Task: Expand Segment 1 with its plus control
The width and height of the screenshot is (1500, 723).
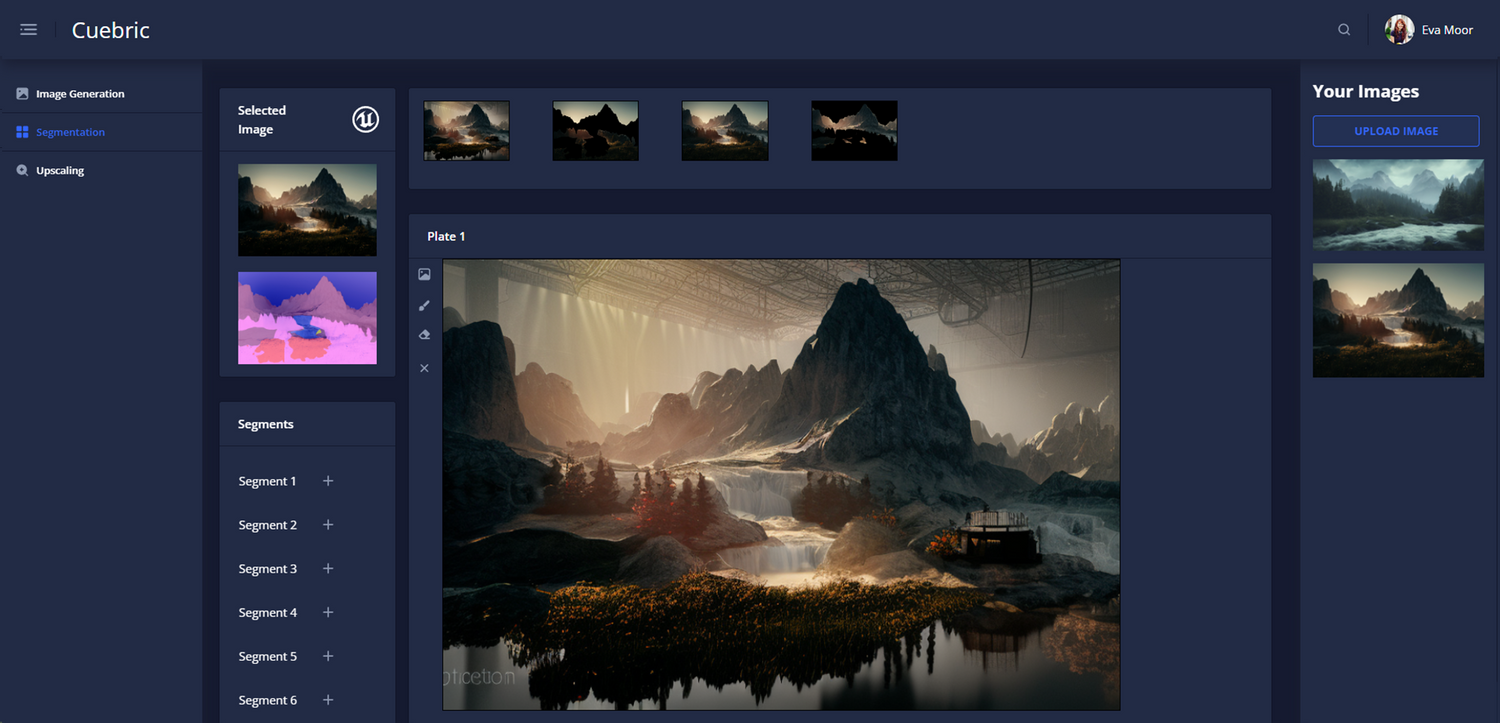Action: tap(327, 481)
